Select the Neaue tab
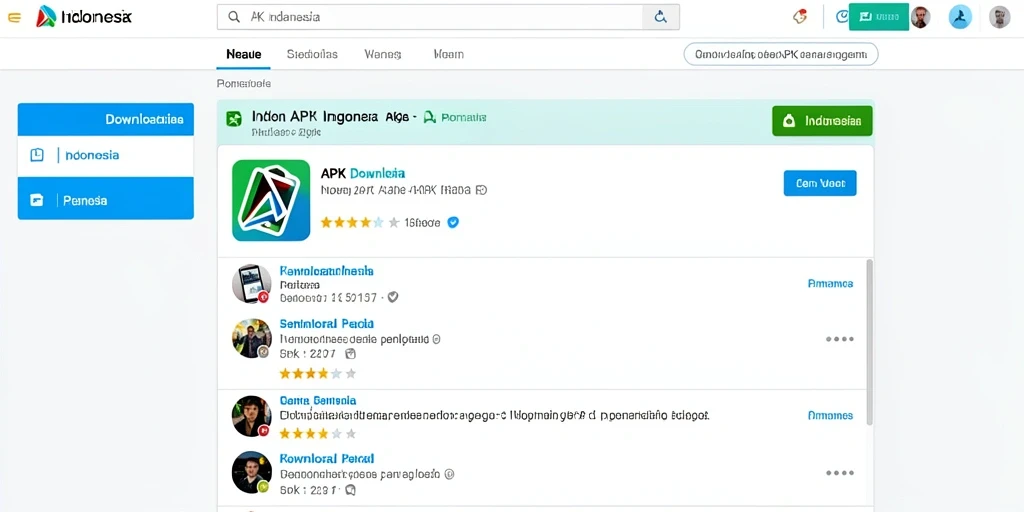 244,54
